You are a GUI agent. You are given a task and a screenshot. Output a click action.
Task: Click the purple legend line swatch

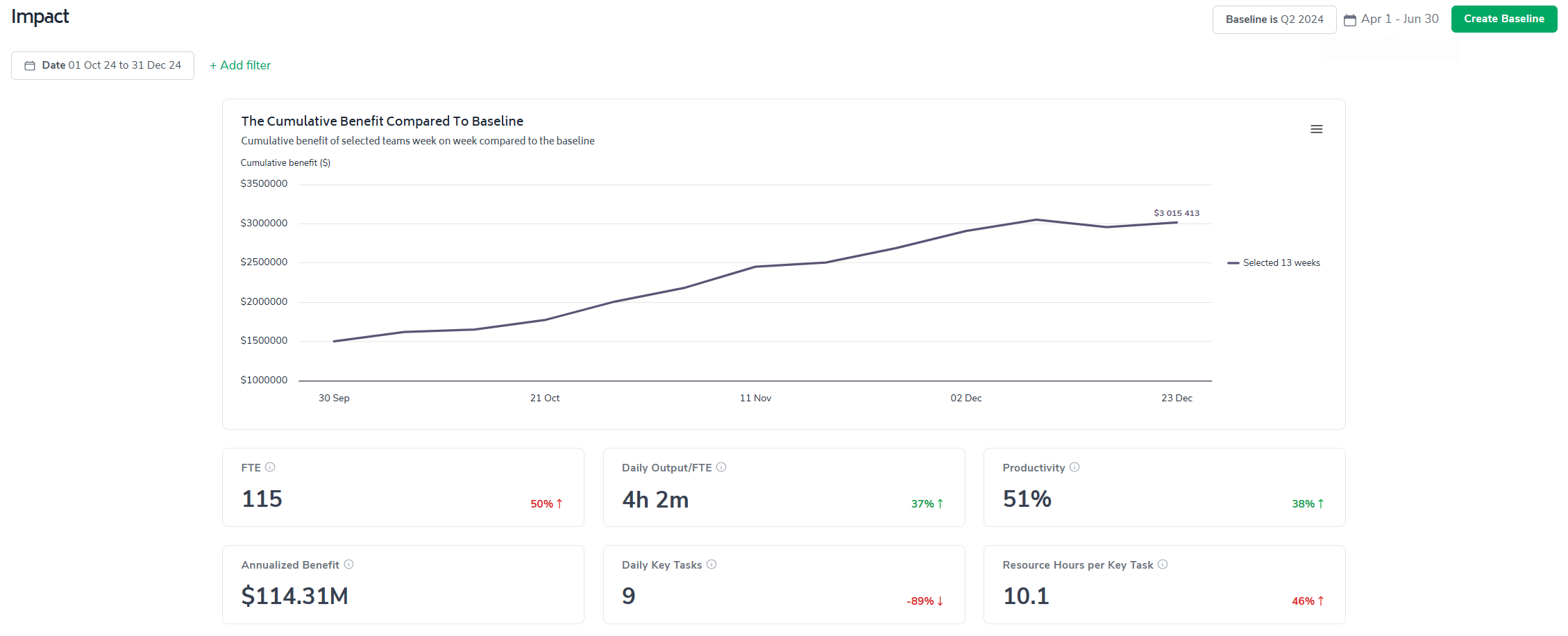coord(1233,263)
